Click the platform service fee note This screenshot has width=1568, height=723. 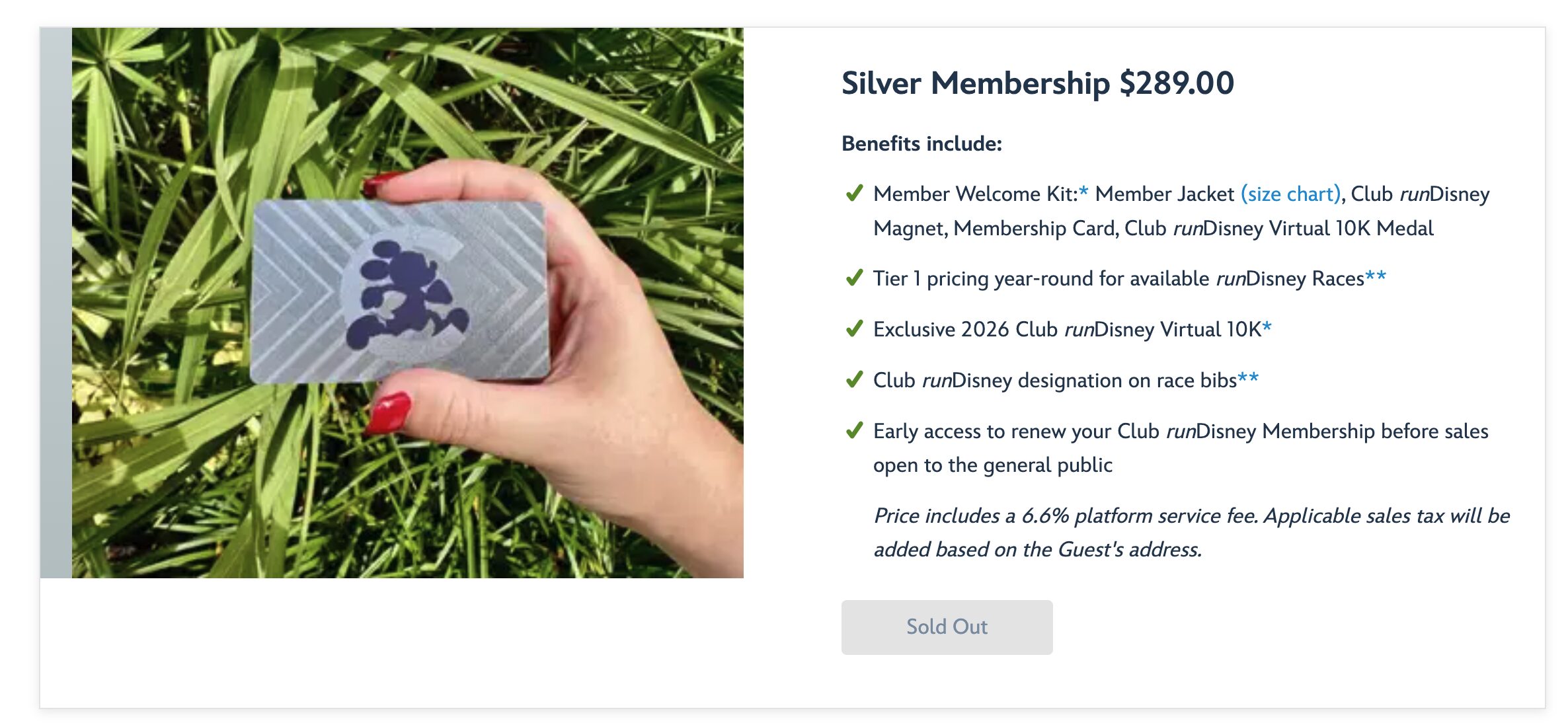pos(1191,533)
